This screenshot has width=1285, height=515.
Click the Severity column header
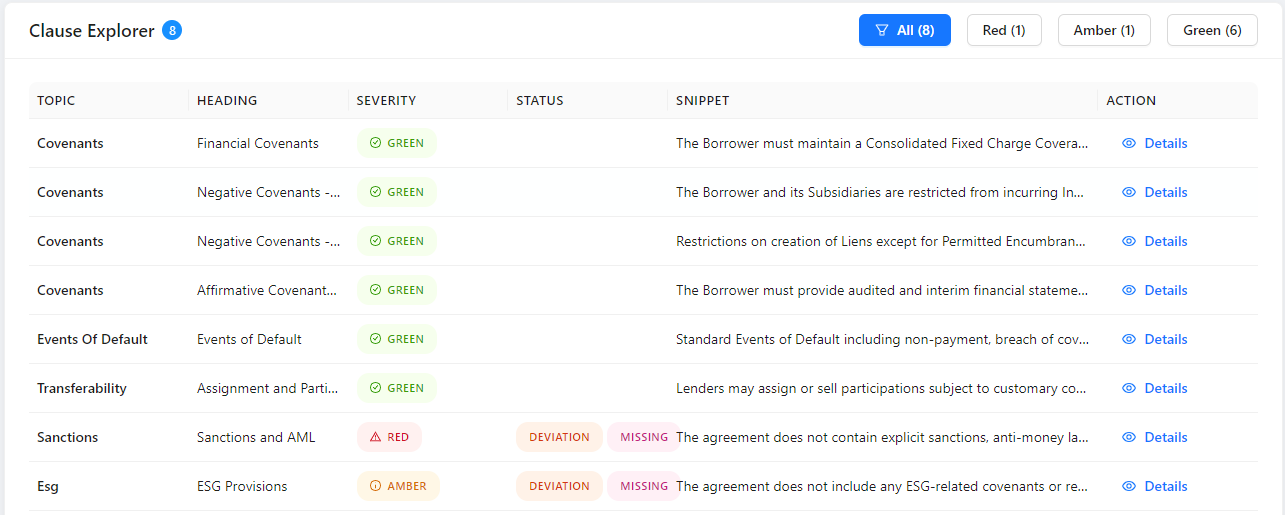click(x=386, y=100)
